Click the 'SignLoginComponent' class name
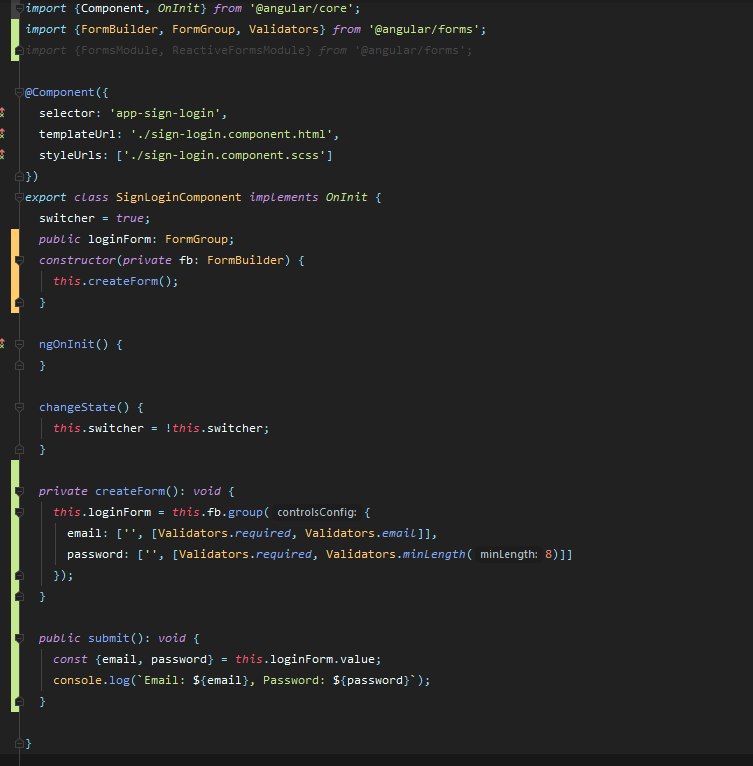The height and width of the screenshot is (766, 753). pos(178,197)
